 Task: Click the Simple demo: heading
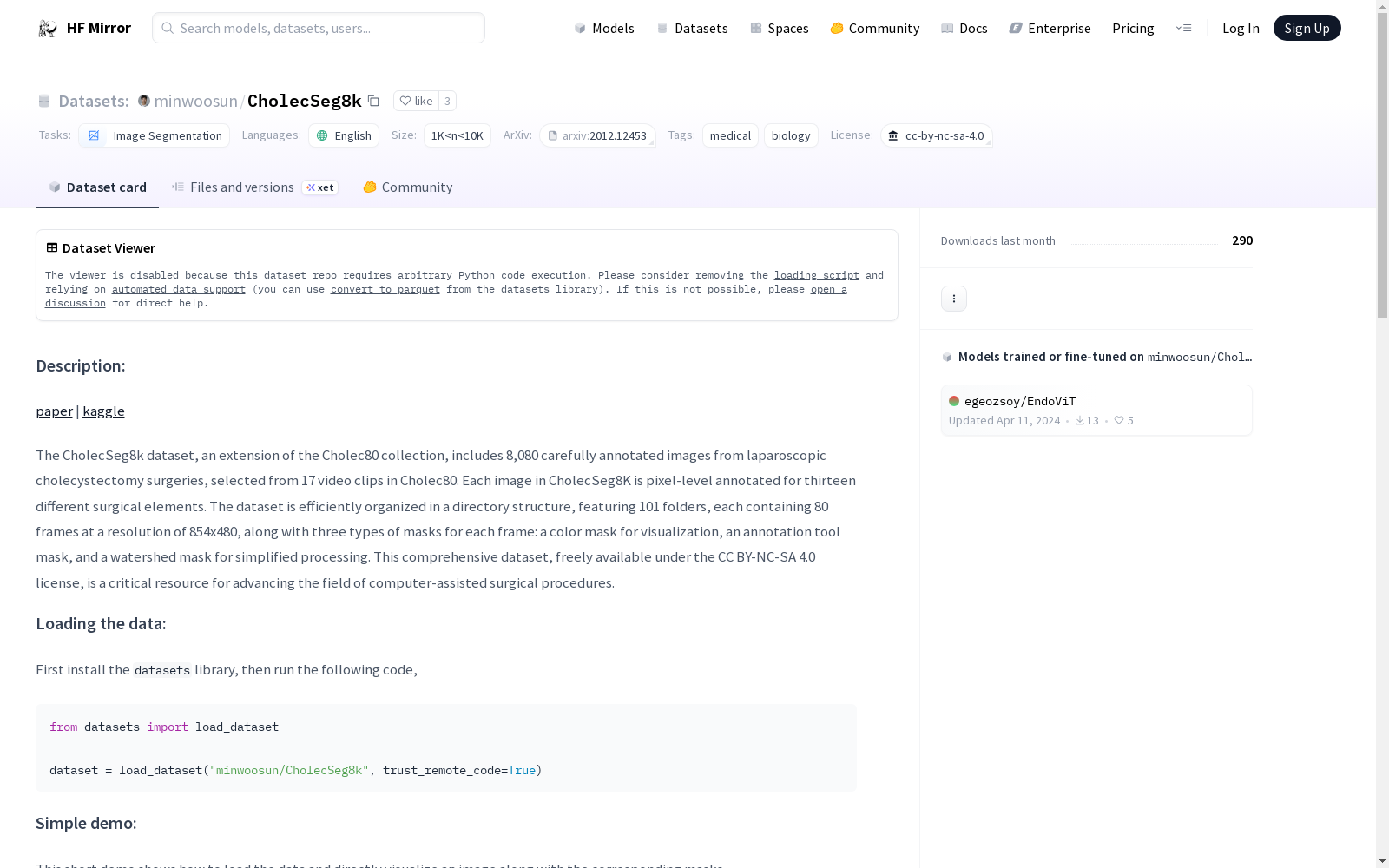pyautogui.click(x=86, y=824)
